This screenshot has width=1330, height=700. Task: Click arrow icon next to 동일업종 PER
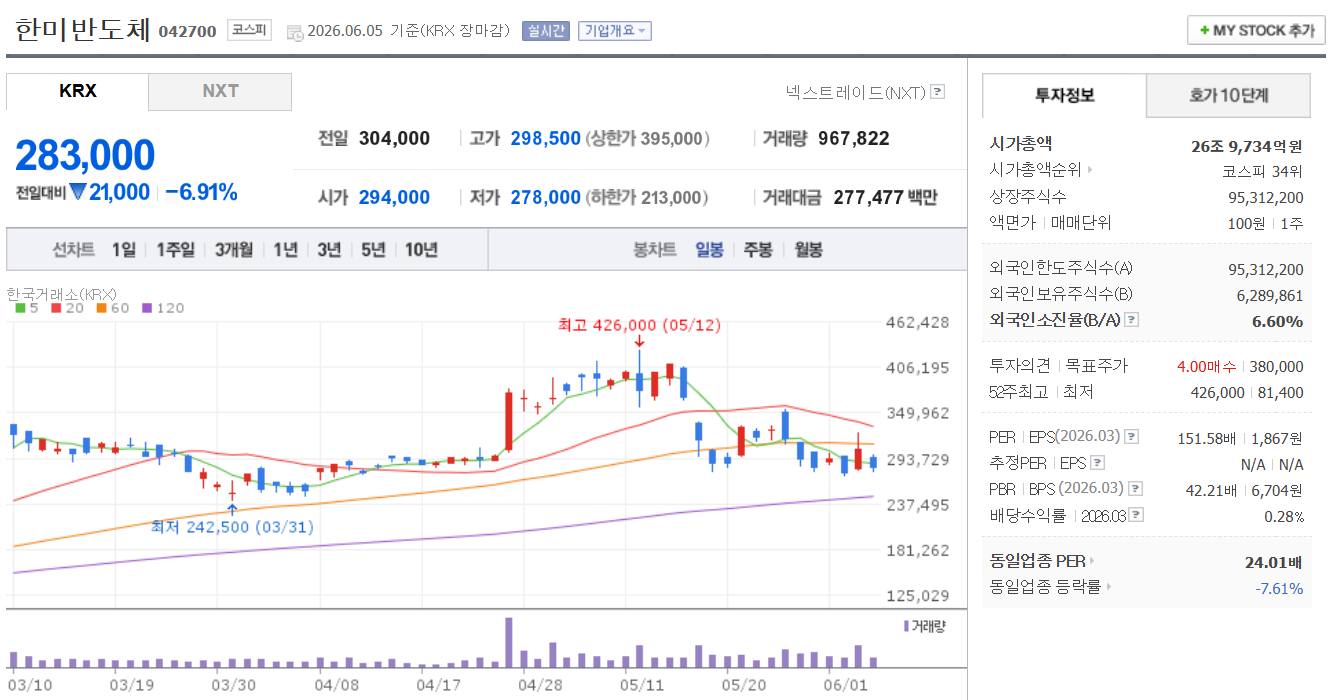tap(1092, 561)
